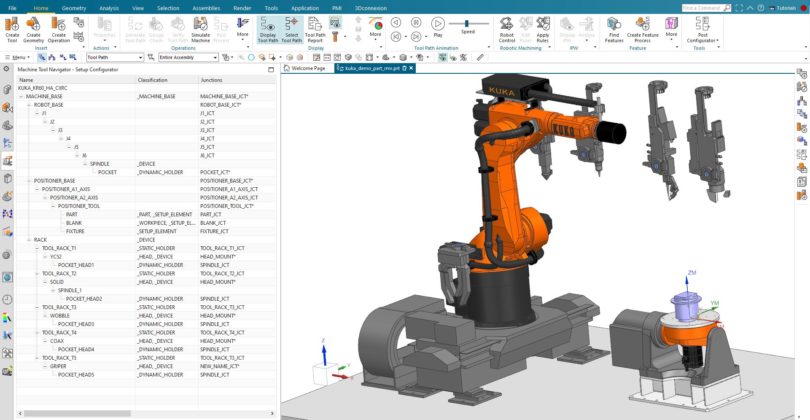The width and height of the screenshot is (810, 420).
Task: Toggle the first selection filter icon beside Menu
Action: (x=42, y=57)
